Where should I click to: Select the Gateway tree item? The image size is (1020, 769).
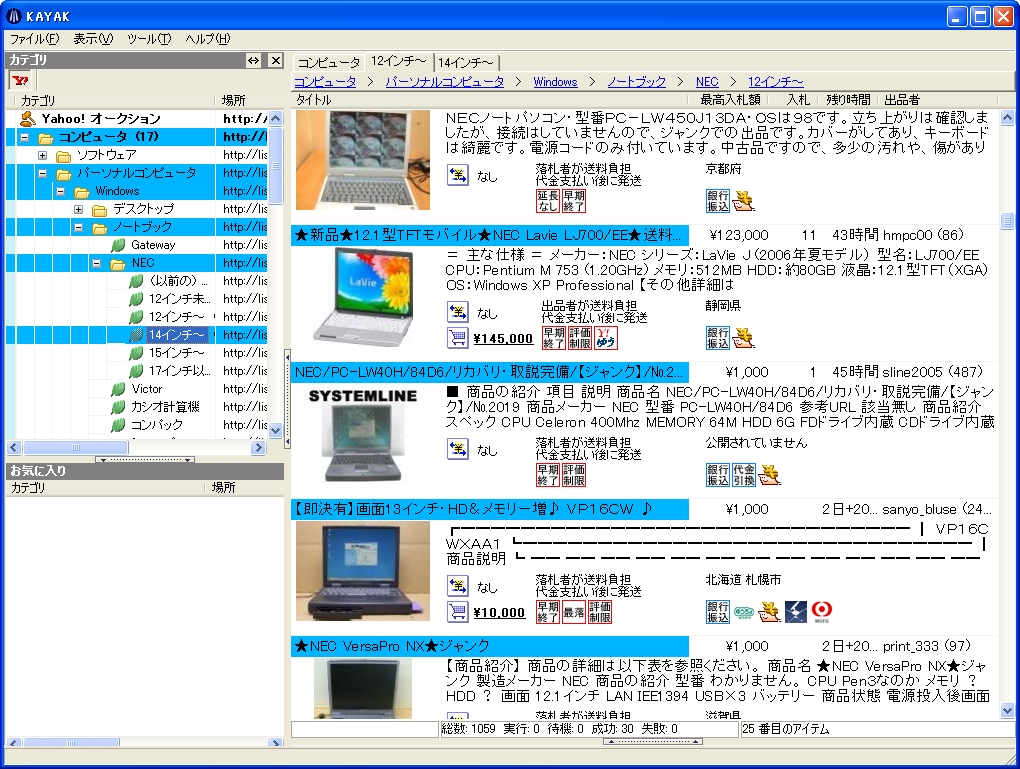(x=153, y=245)
